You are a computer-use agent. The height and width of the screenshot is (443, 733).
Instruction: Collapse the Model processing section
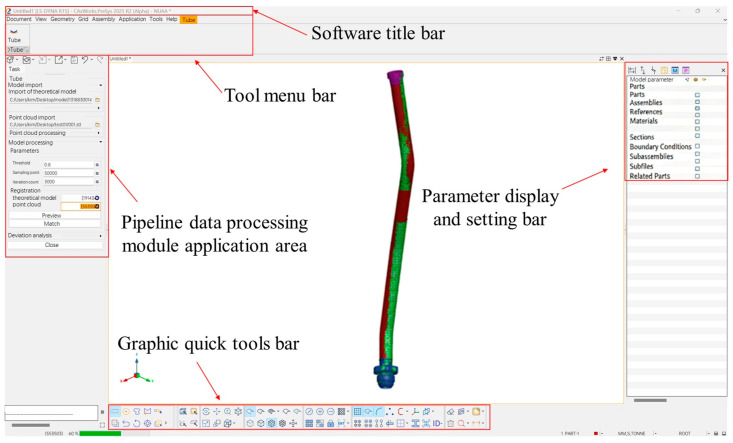(101, 142)
